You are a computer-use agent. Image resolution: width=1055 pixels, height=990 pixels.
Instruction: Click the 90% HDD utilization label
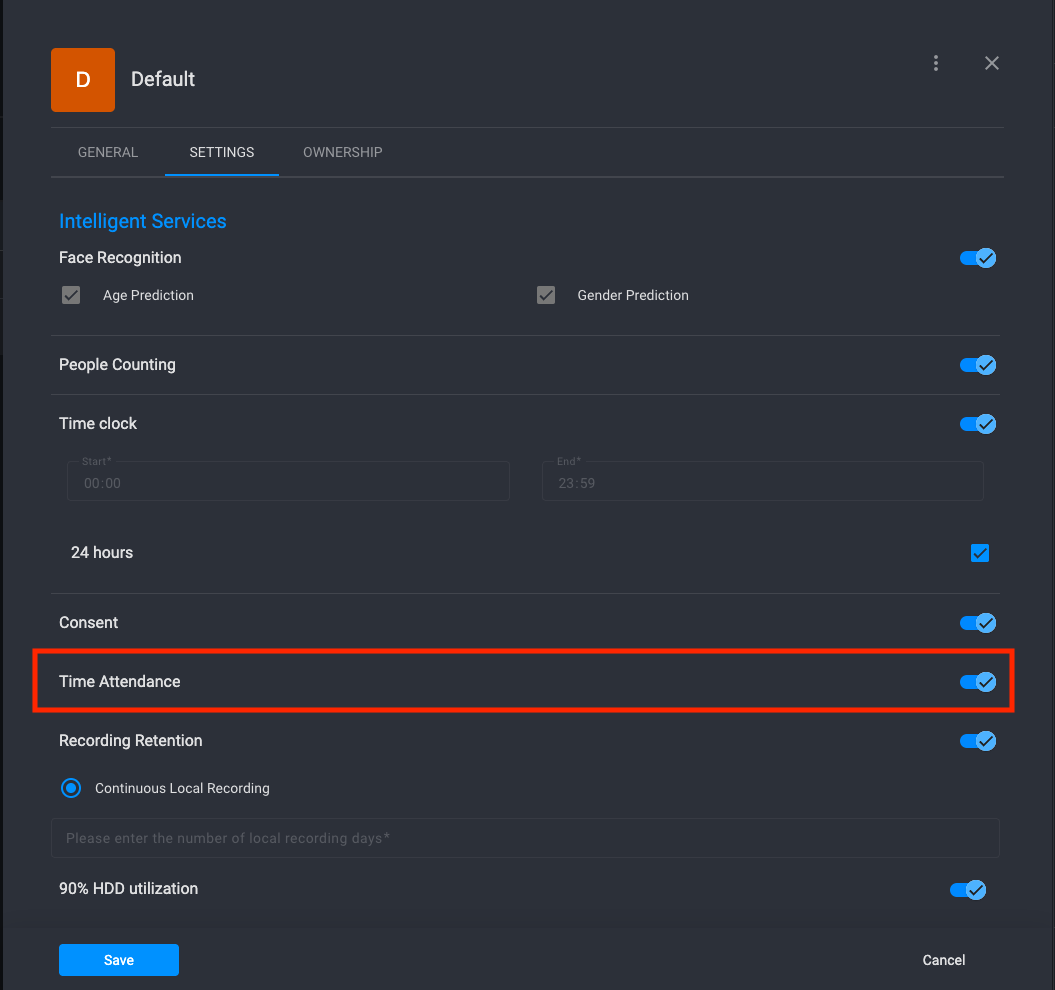tap(129, 888)
